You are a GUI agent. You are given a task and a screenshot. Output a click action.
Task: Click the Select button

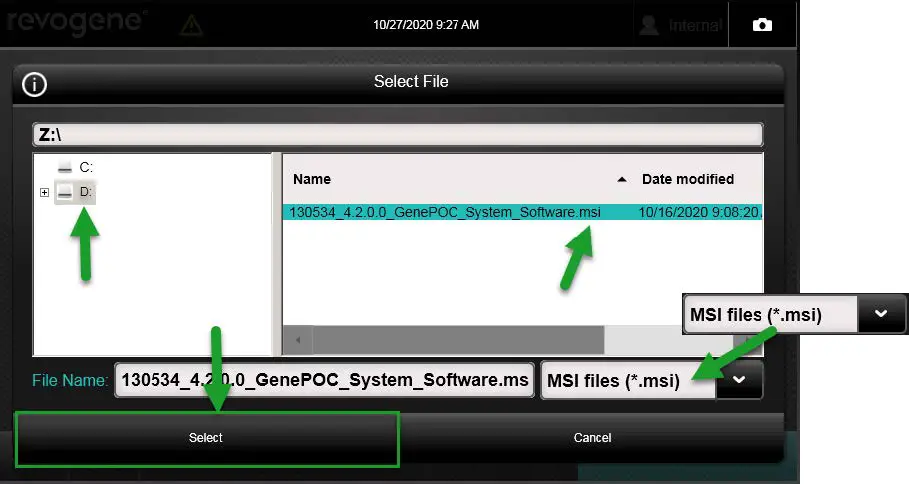coord(207,439)
